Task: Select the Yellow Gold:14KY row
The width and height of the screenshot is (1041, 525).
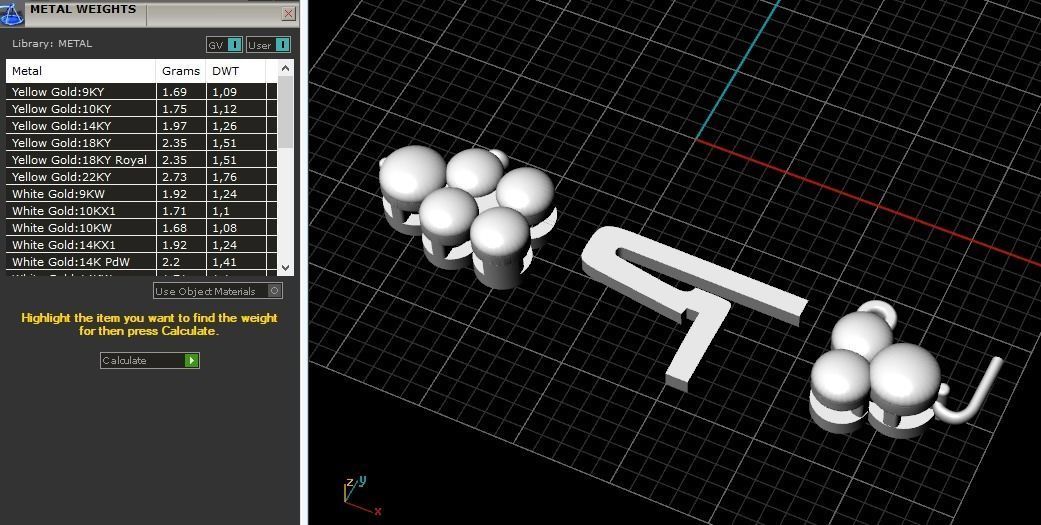Action: coord(141,125)
